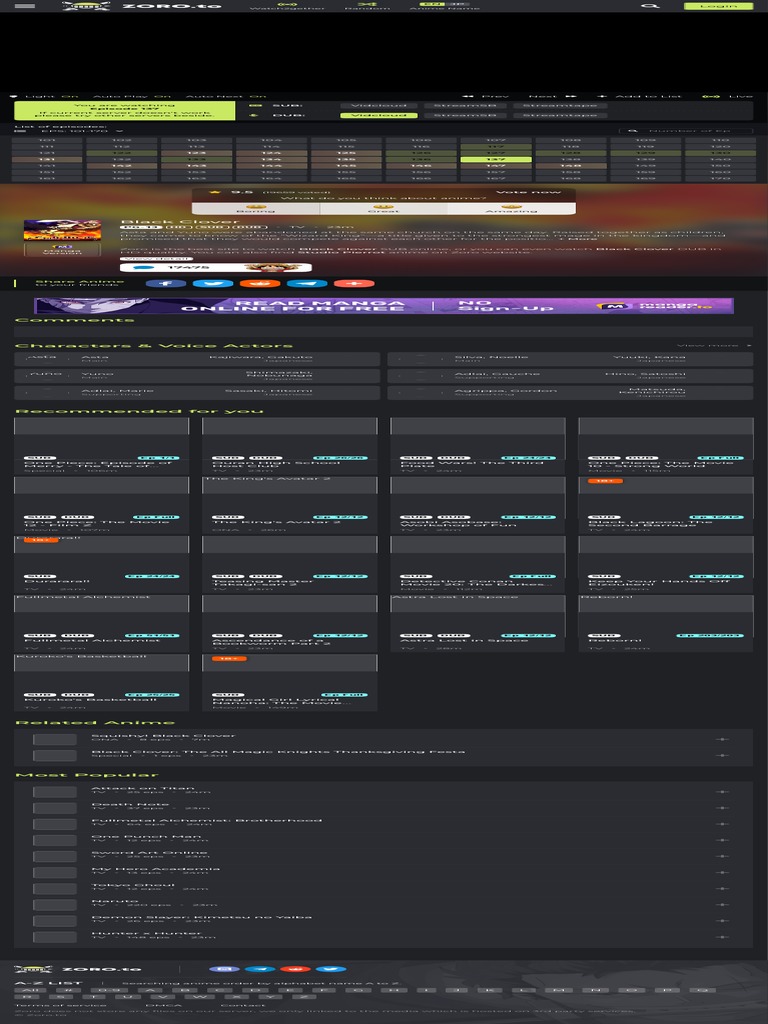Add Attack on Titan with plus icon
Viewport: 768px width, 1024px height.
(x=722, y=792)
